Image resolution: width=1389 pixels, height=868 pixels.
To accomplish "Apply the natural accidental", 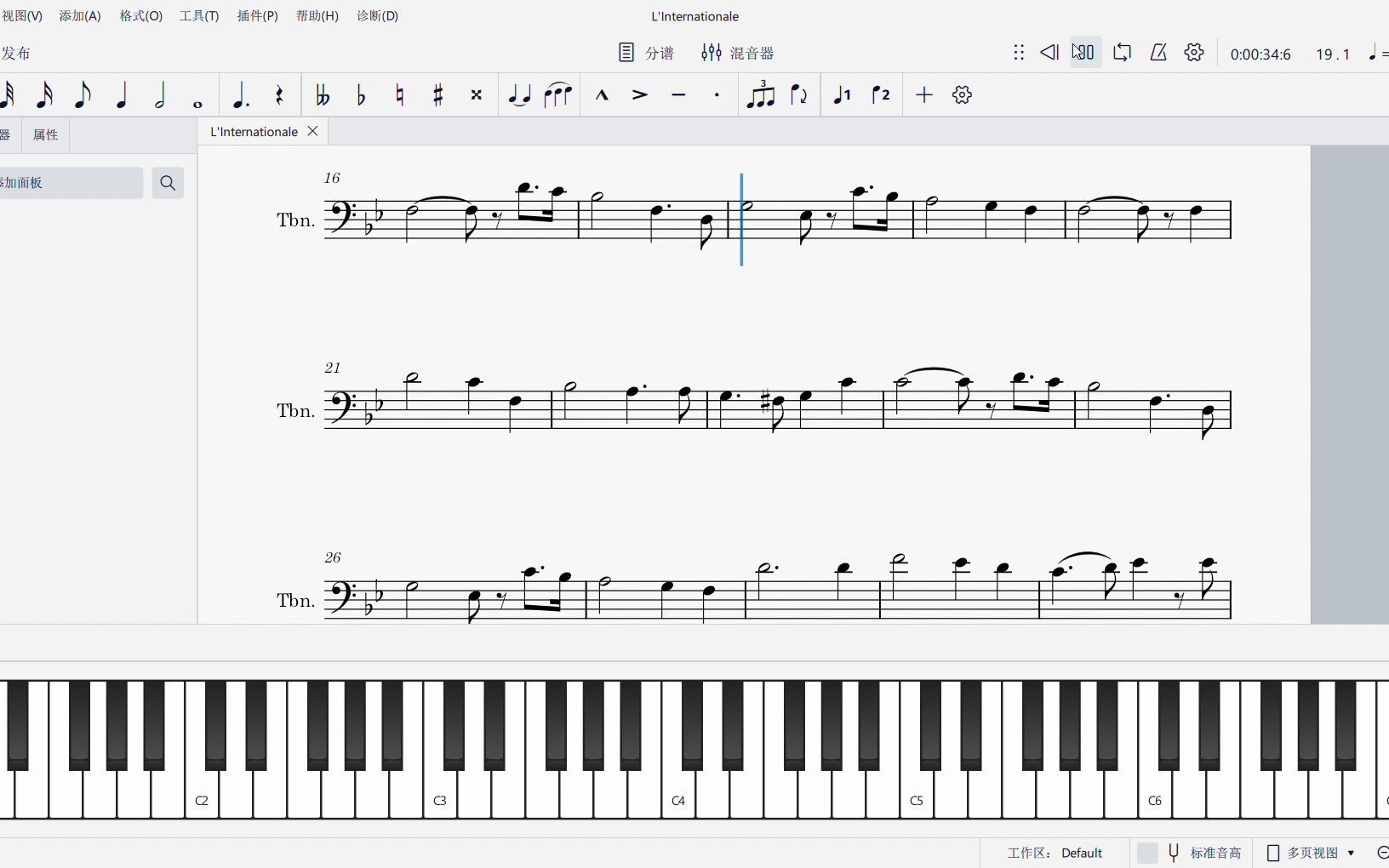I will 399,94.
